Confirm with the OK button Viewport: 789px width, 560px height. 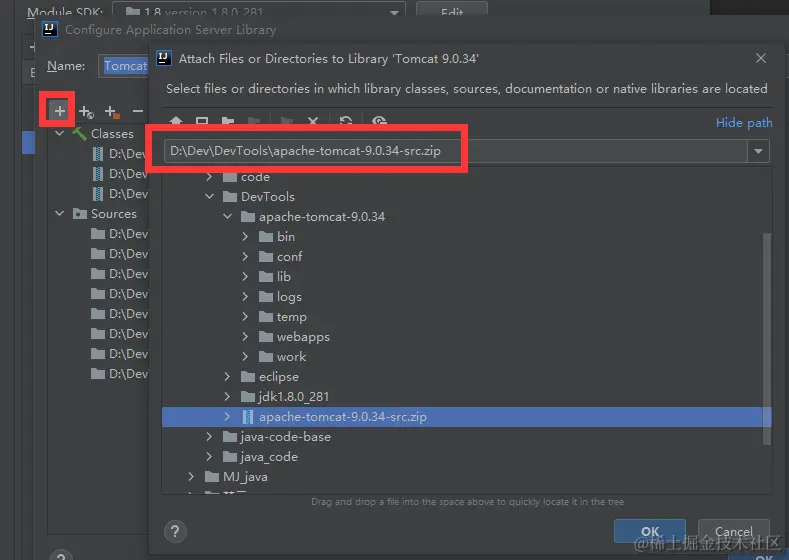650,531
